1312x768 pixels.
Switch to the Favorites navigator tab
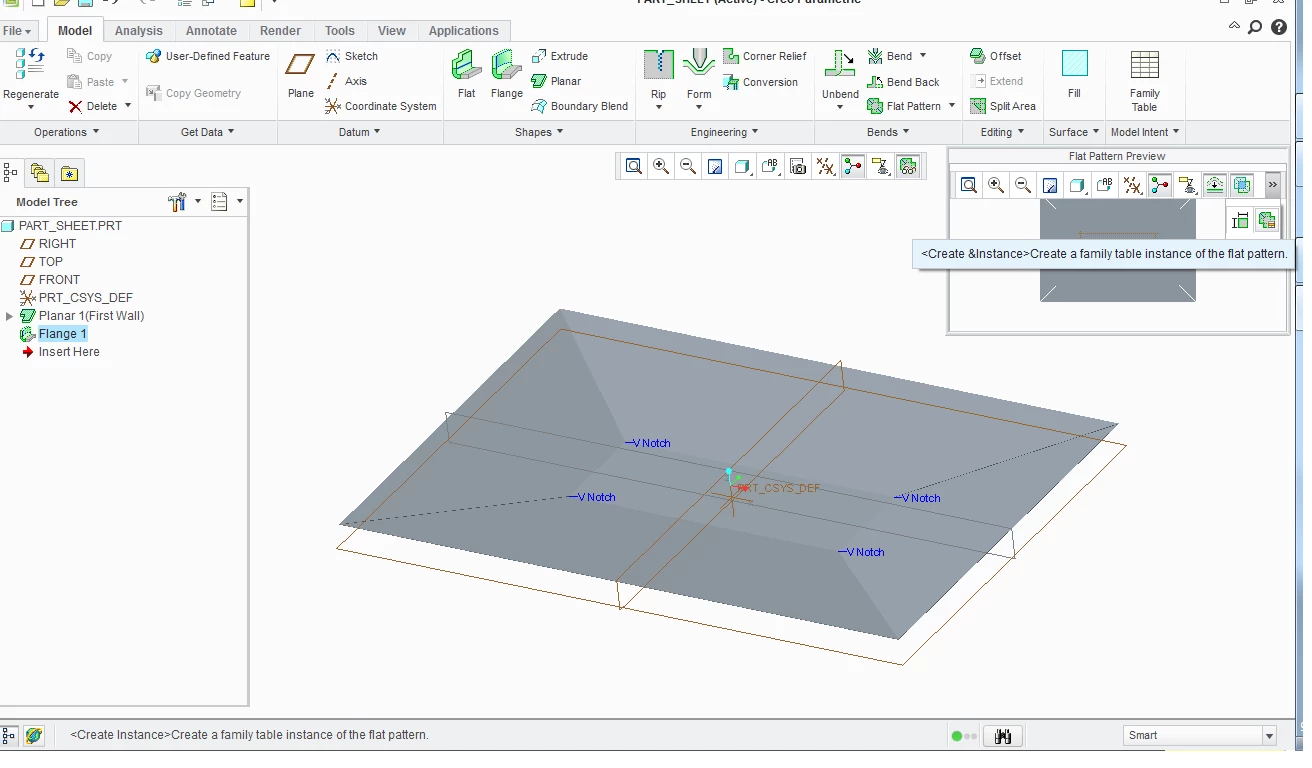(69, 173)
